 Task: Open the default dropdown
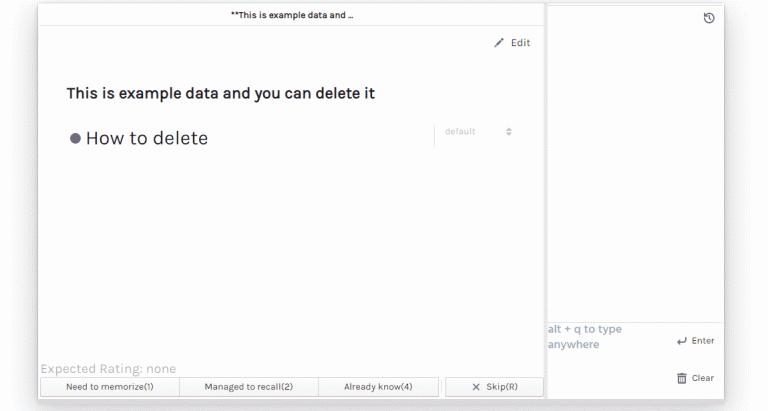point(474,132)
